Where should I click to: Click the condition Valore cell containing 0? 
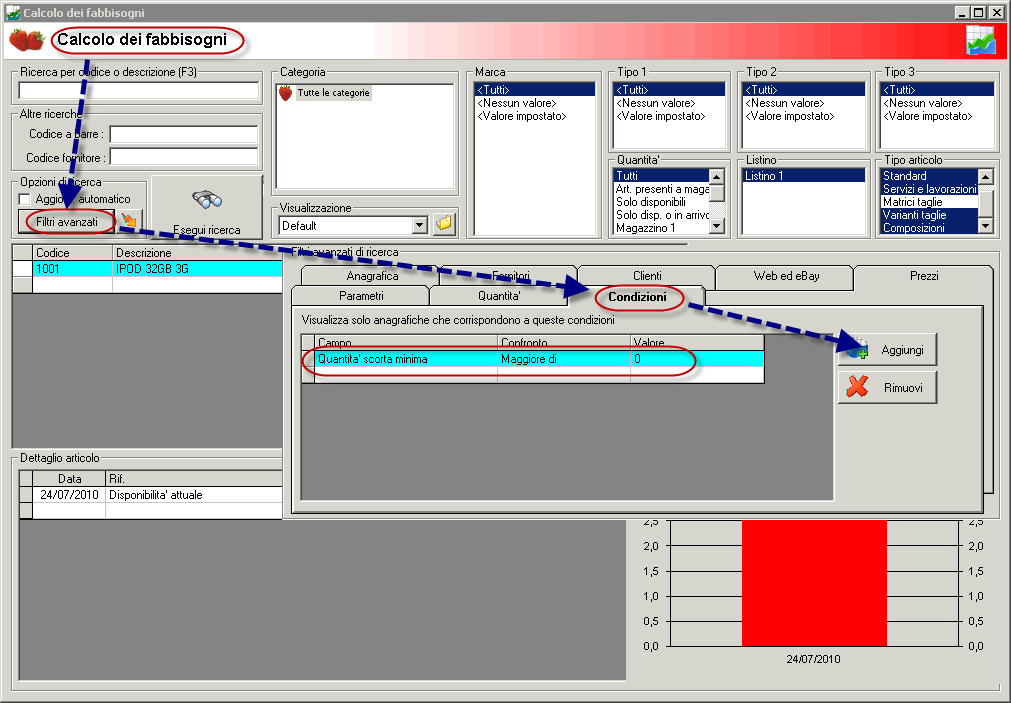click(698, 359)
